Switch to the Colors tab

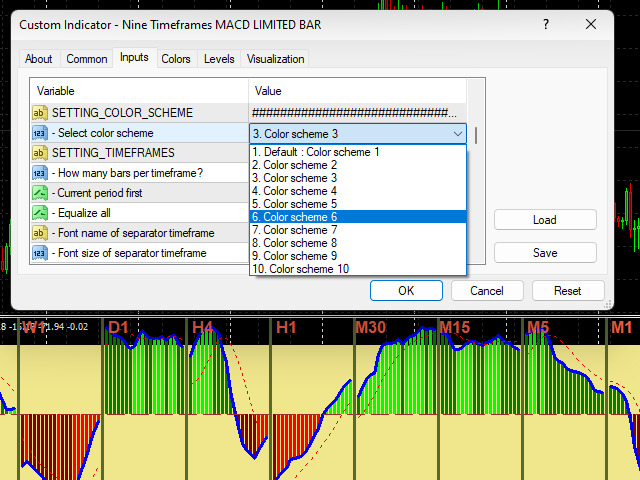tap(176, 59)
